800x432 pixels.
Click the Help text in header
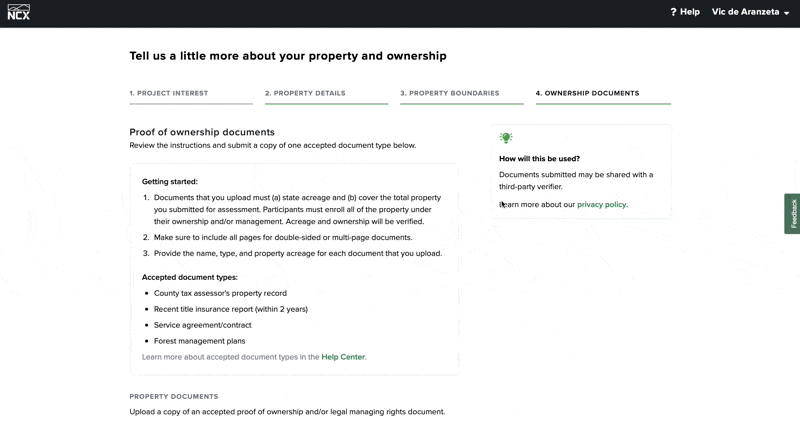tap(690, 12)
